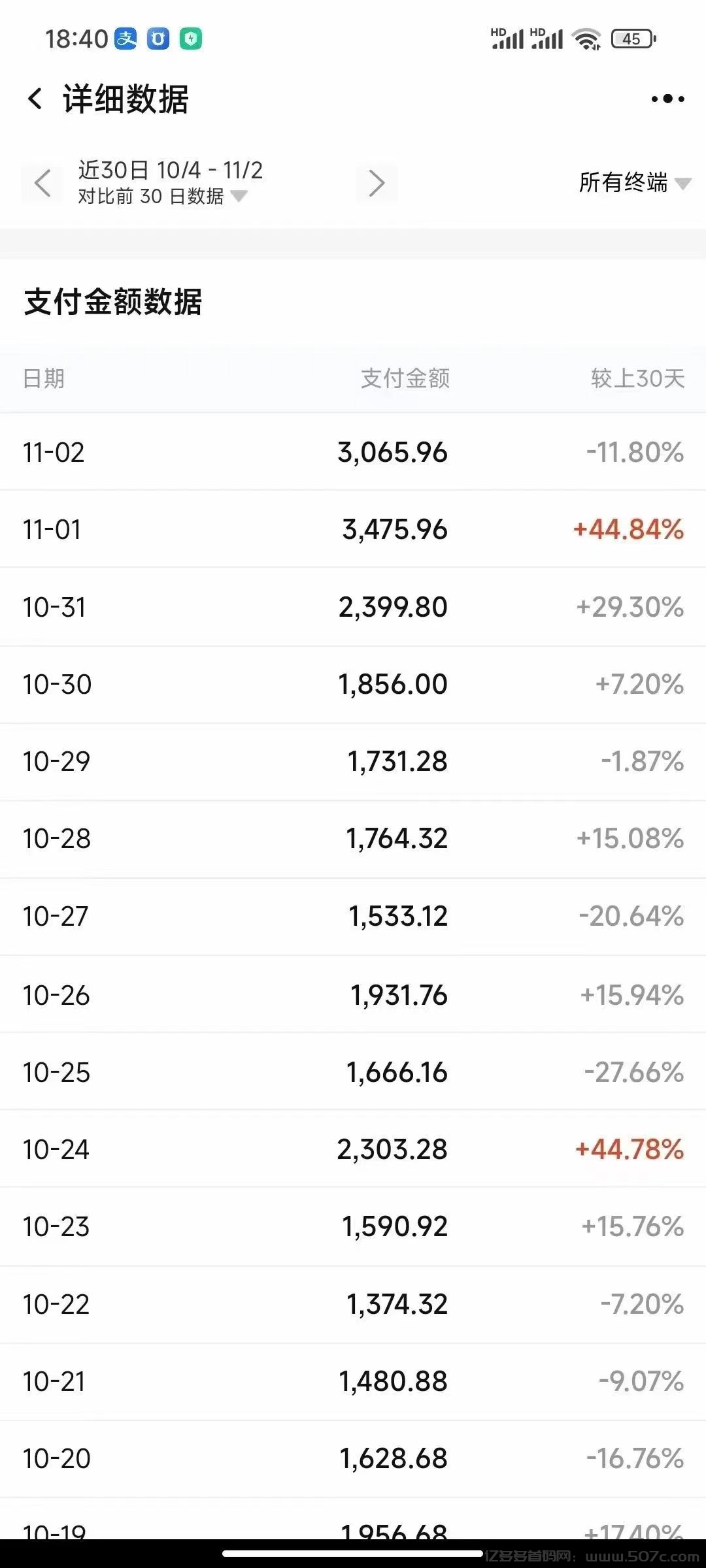Screen dimensions: 706x1568
Task: Go to next date period arrow
Action: click(377, 183)
